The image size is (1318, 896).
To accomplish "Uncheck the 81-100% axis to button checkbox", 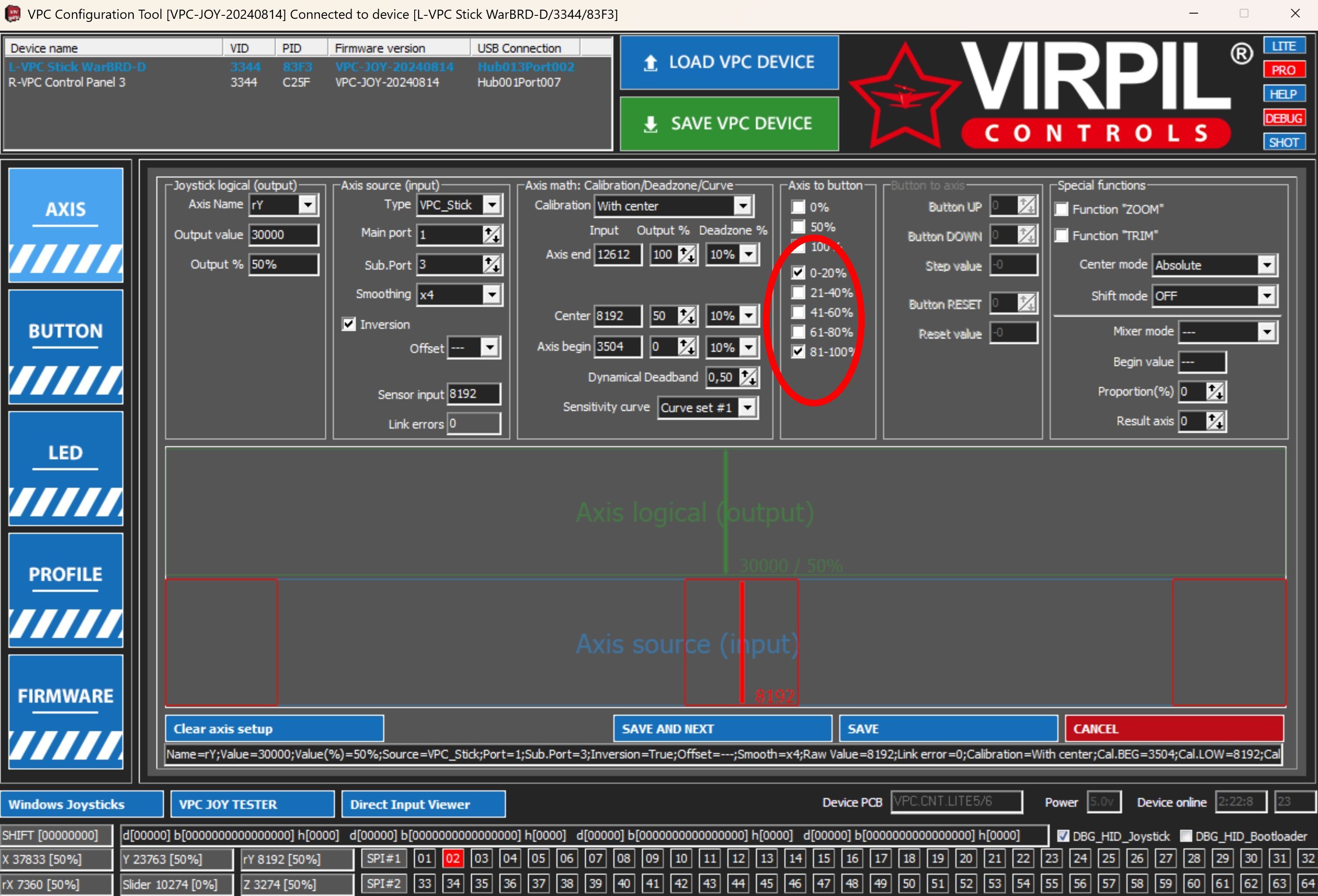I will (798, 352).
